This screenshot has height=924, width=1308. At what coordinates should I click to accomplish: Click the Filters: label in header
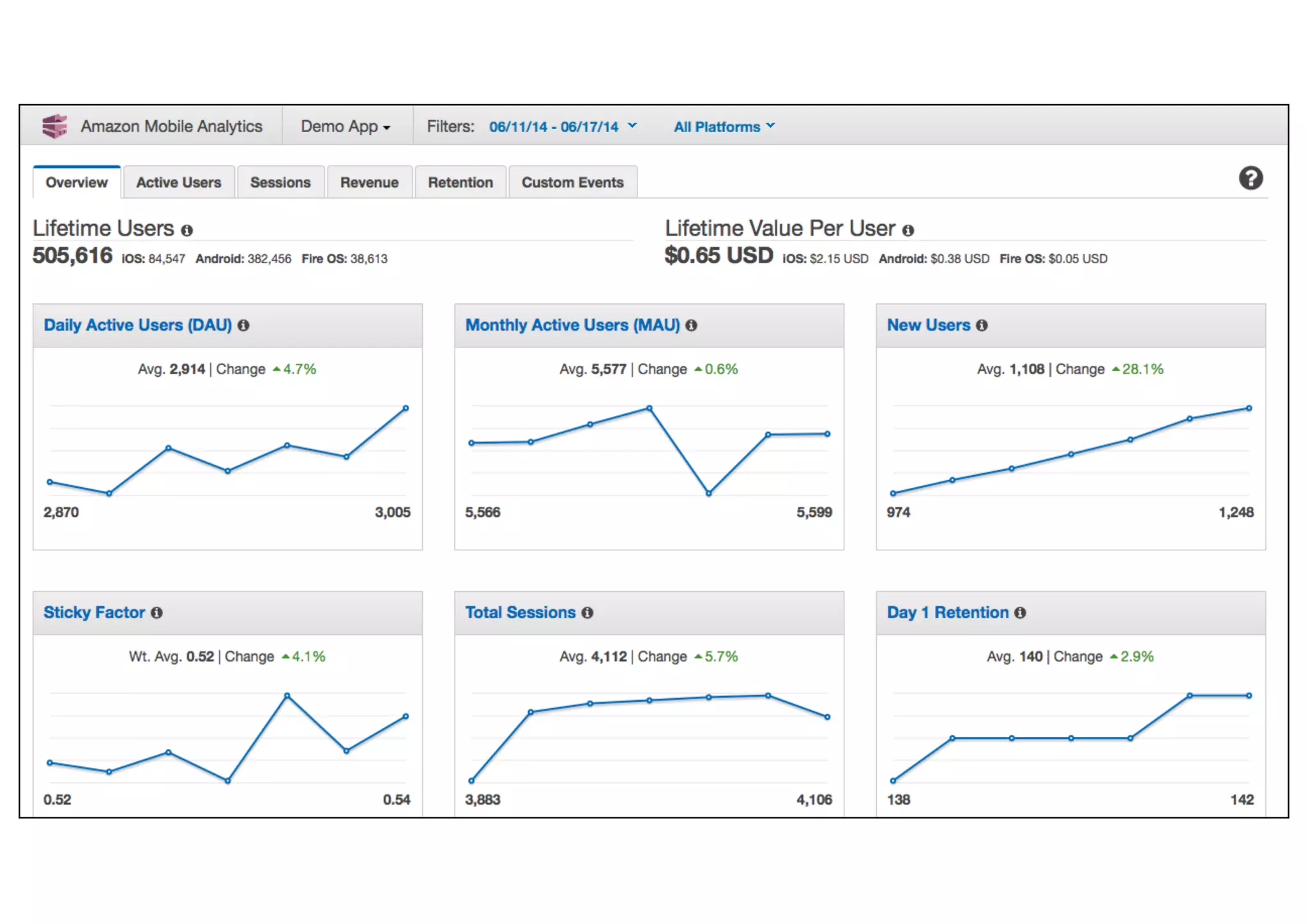pos(450,126)
